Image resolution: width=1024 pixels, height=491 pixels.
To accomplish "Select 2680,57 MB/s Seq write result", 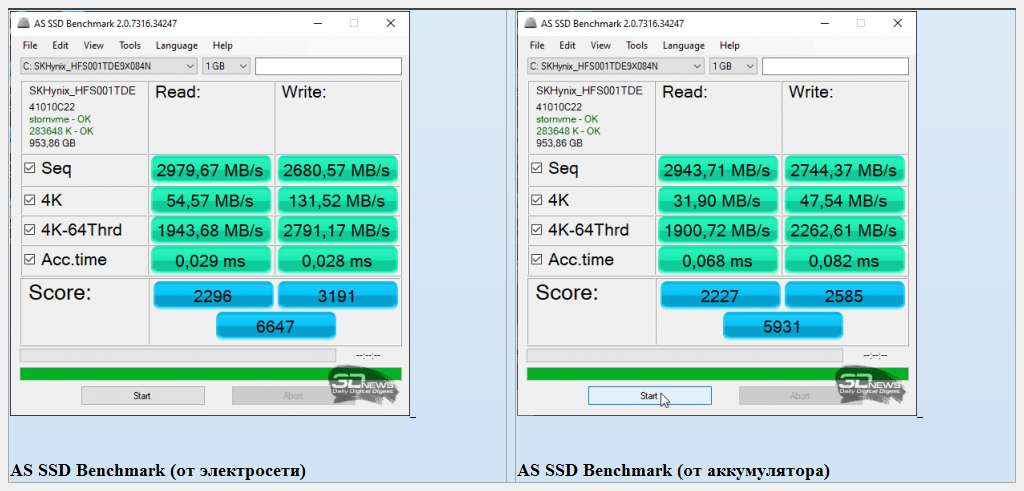I will tap(337, 169).
